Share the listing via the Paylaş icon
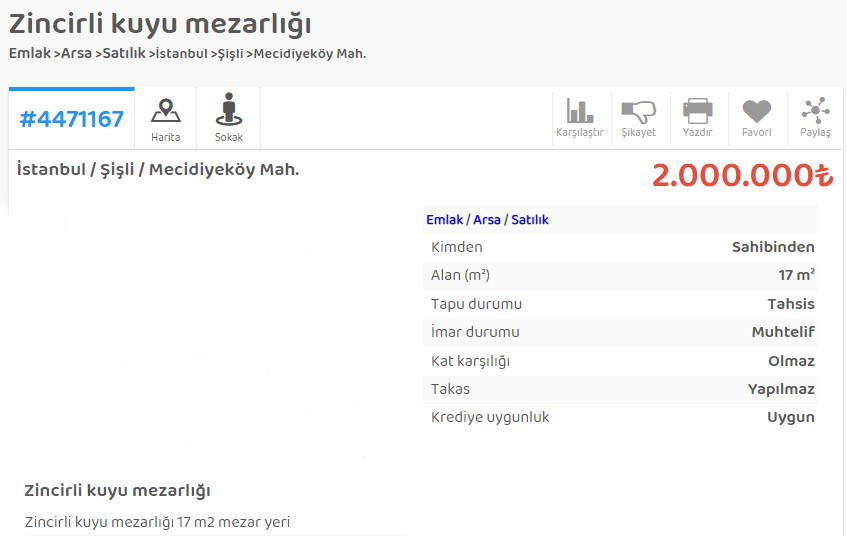The width and height of the screenshot is (847, 536). pyautogui.click(x=815, y=118)
